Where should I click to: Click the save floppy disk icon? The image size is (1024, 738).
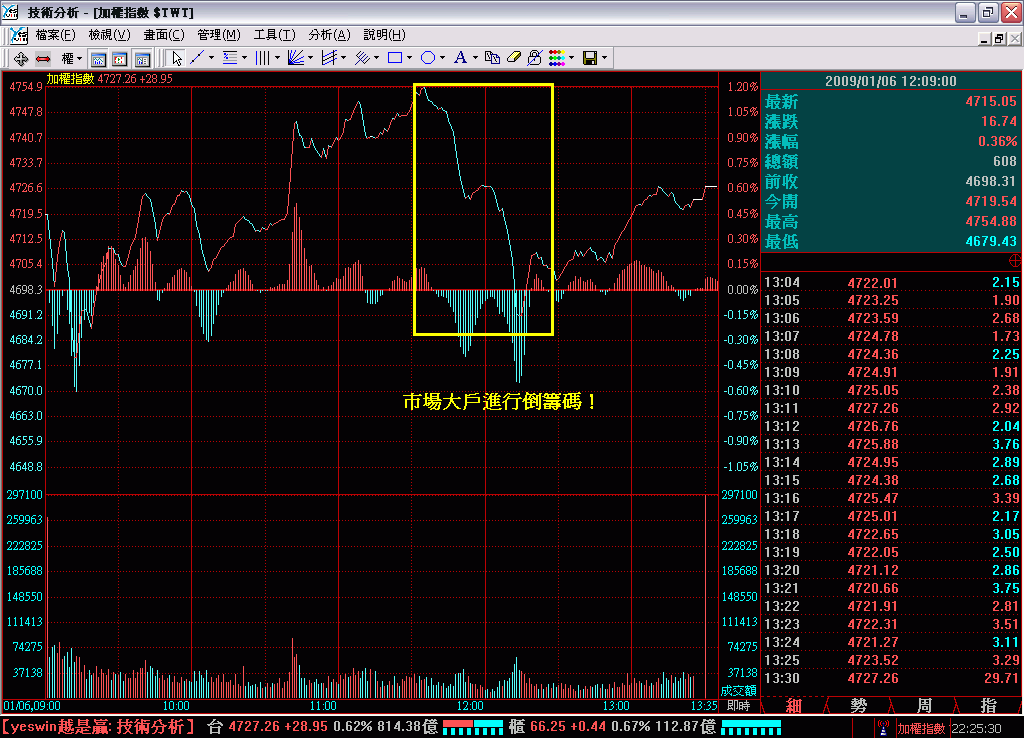(x=590, y=59)
